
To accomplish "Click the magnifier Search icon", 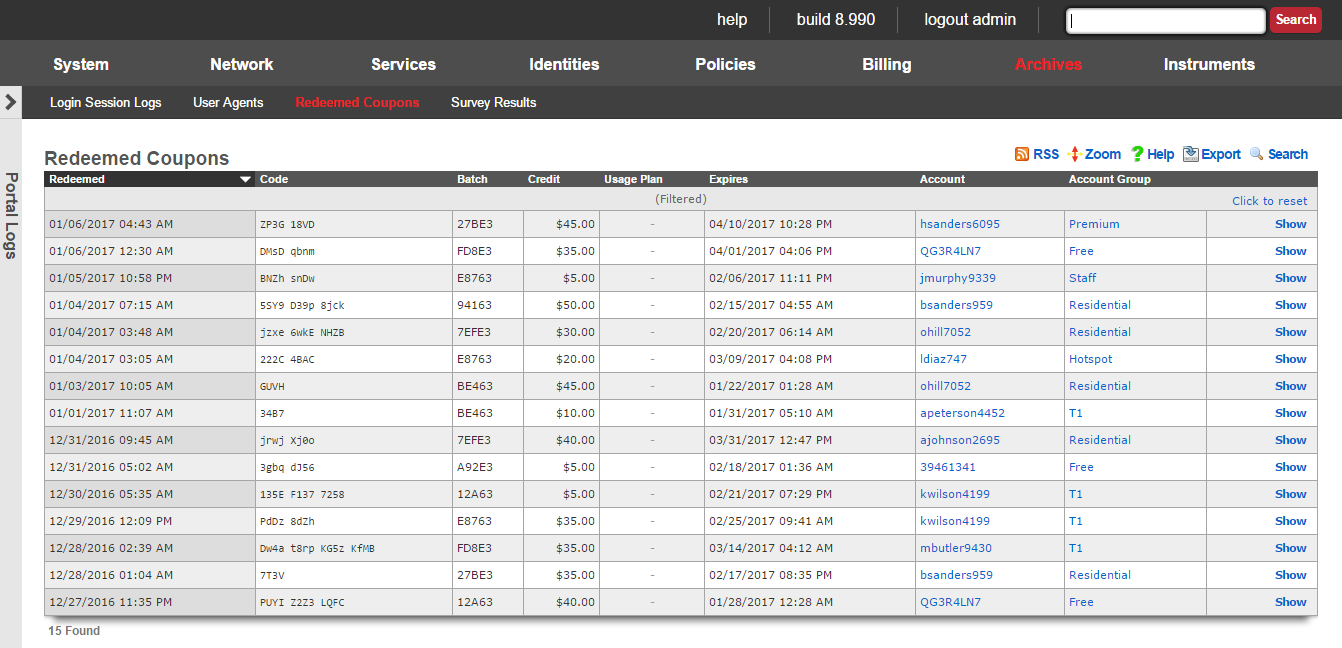I will coord(1257,154).
